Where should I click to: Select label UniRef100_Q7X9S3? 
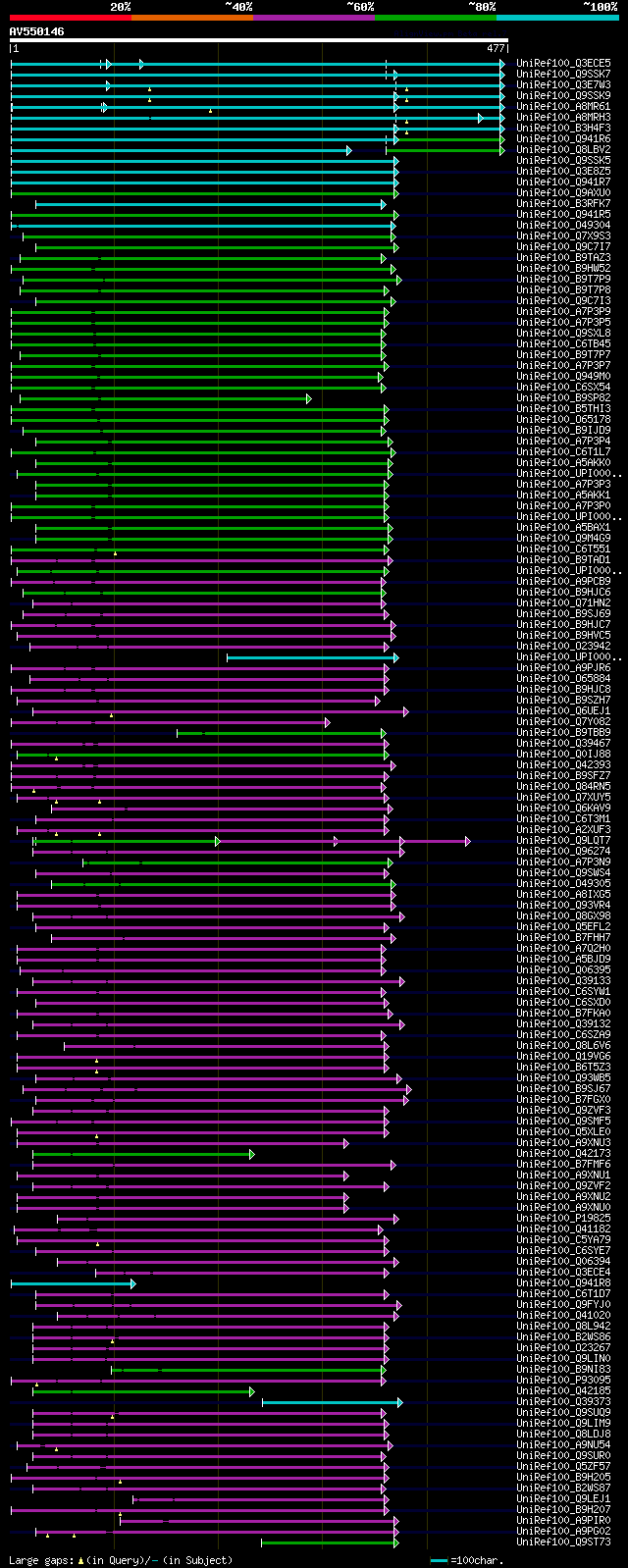pyautogui.click(x=563, y=235)
